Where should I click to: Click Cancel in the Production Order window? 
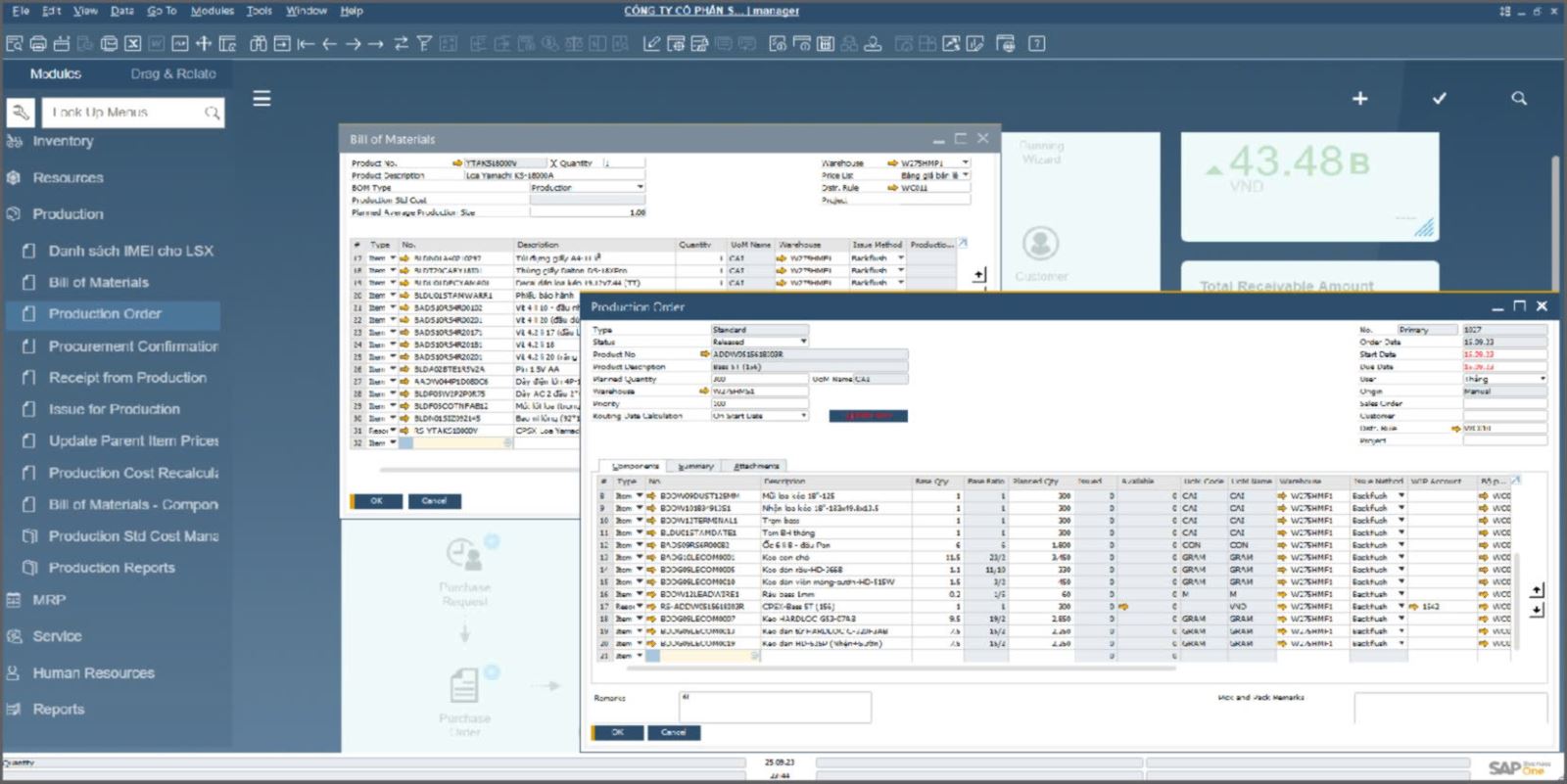pos(673,732)
